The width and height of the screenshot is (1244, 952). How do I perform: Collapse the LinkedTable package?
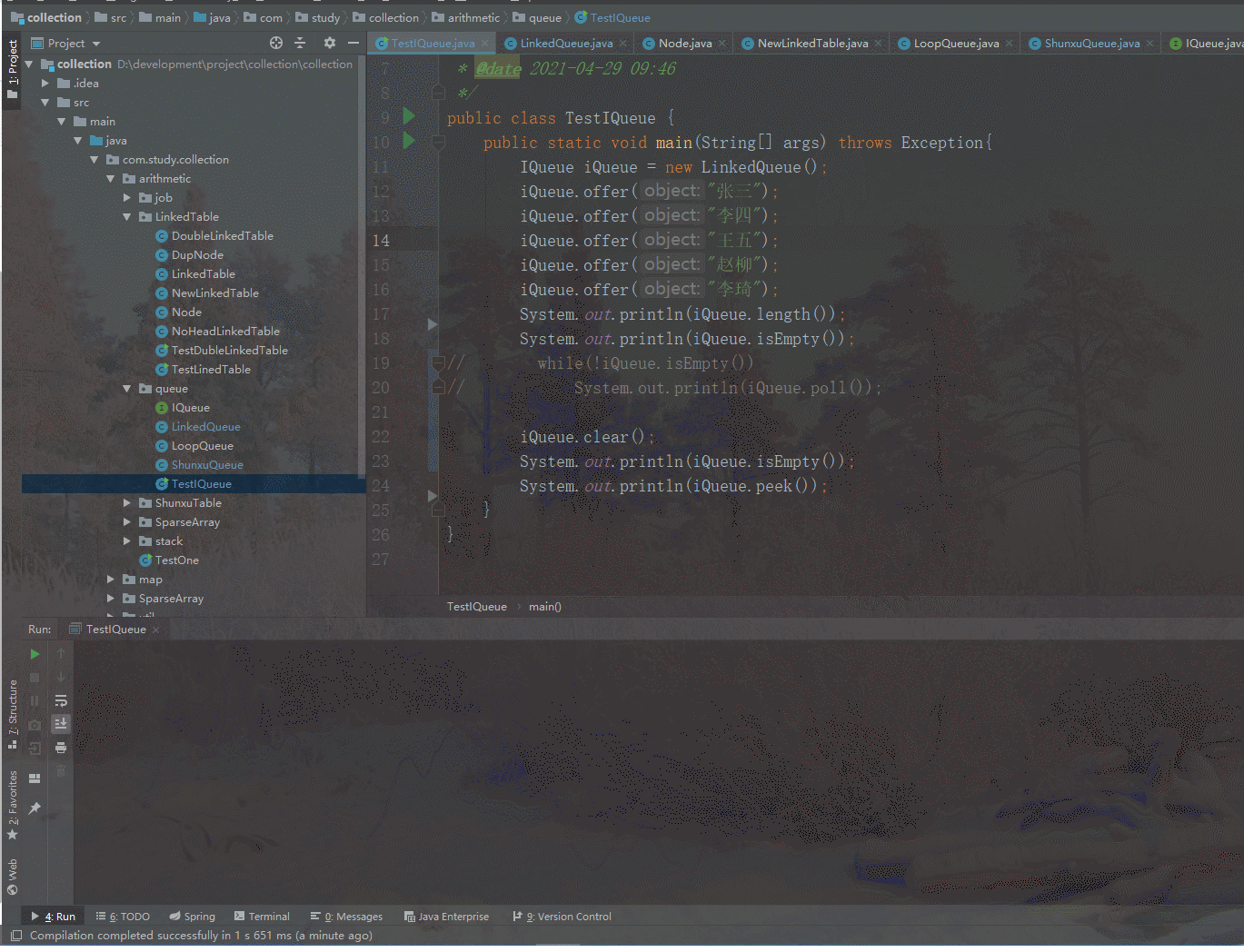pyautogui.click(x=127, y=217)
